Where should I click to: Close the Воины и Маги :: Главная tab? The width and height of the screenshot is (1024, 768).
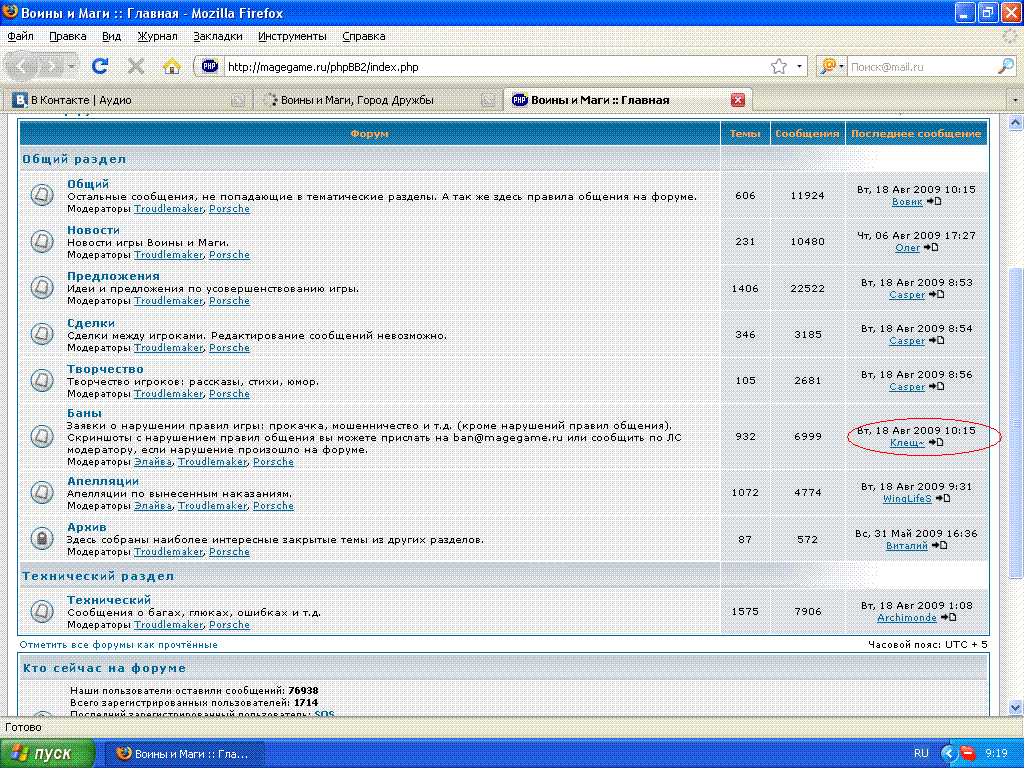click(738, 100)
